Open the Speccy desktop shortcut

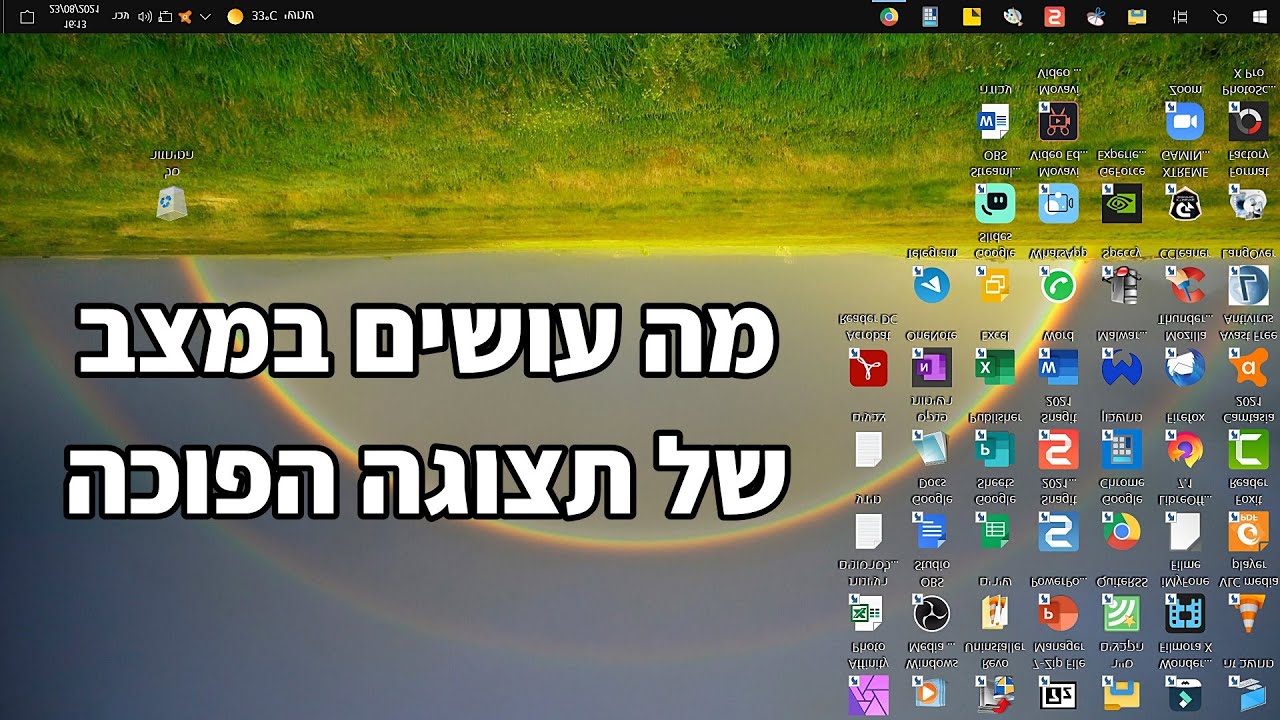click(x=1121, y=286)
